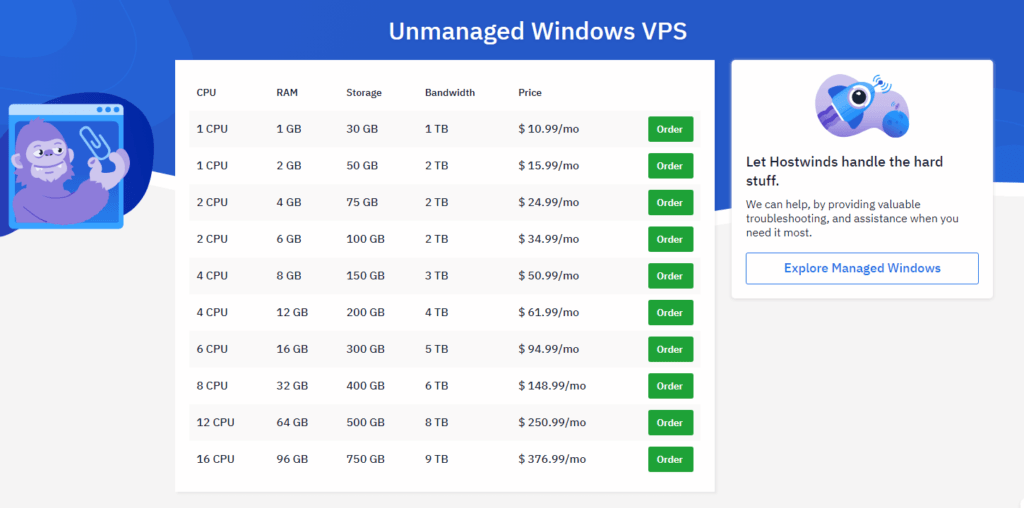The image size is (1024, 508).
Task: Click the 500 GB storage cell
Action: (365, 422)
